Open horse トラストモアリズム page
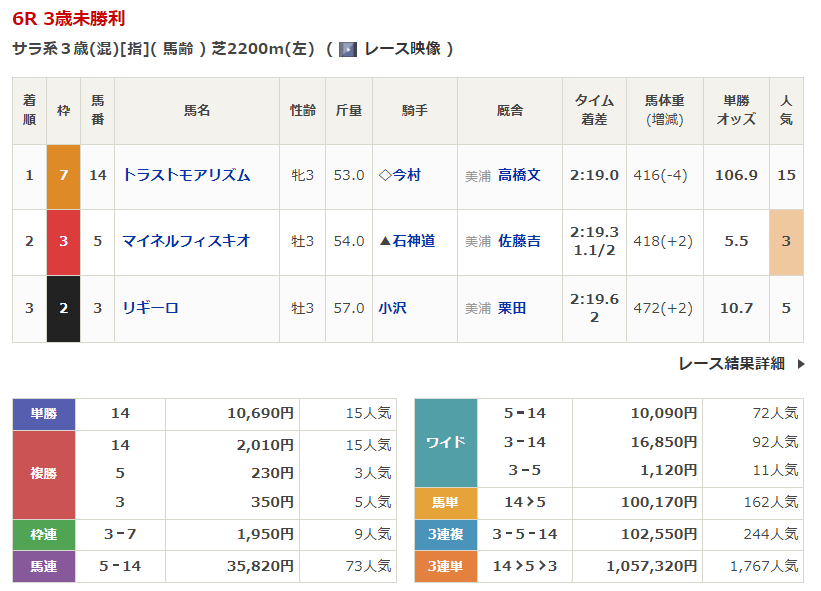The height and width of the screenshot is (591, 821). pos(186,175)
